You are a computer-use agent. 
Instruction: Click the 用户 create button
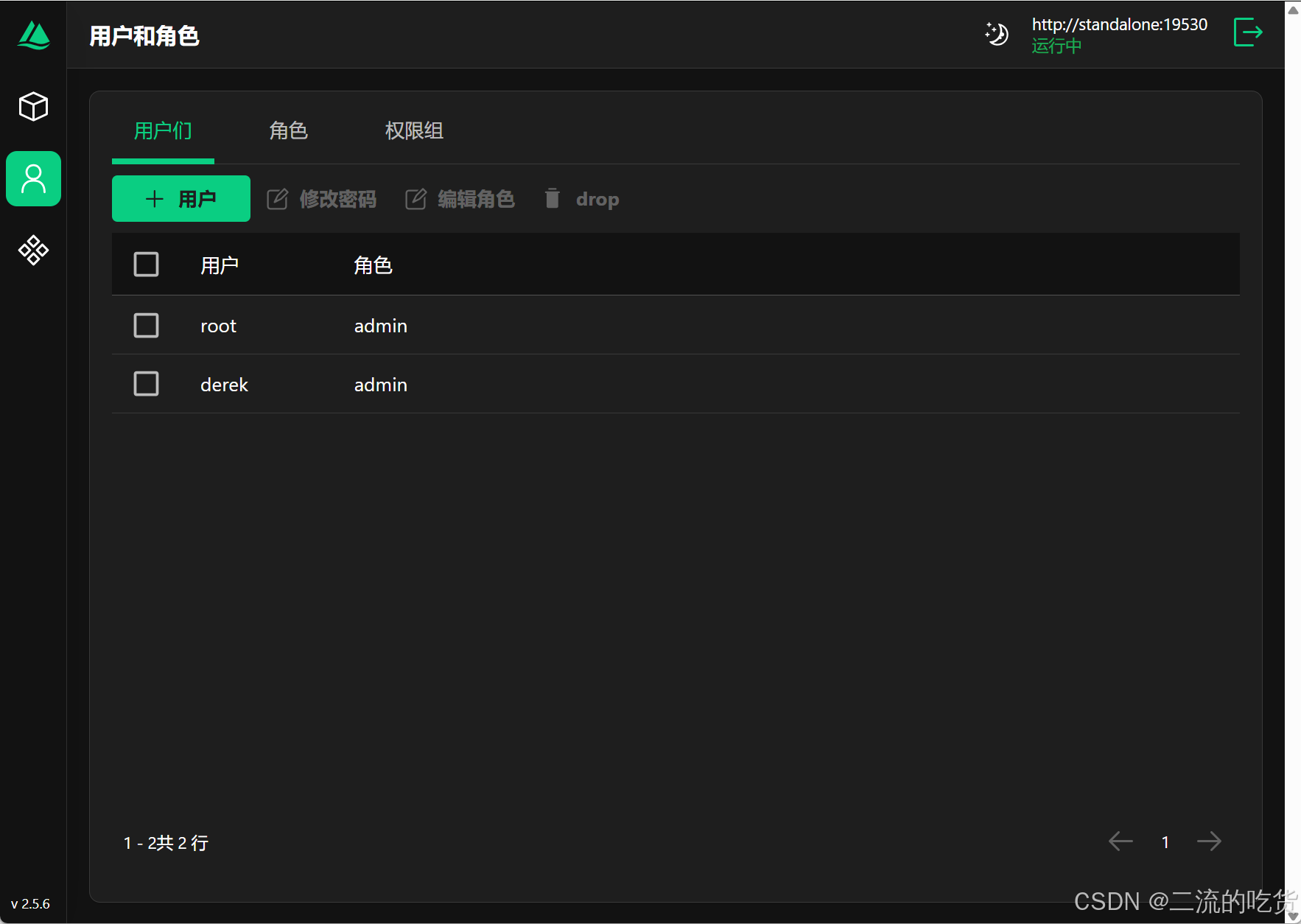click(x=180, y=198)
